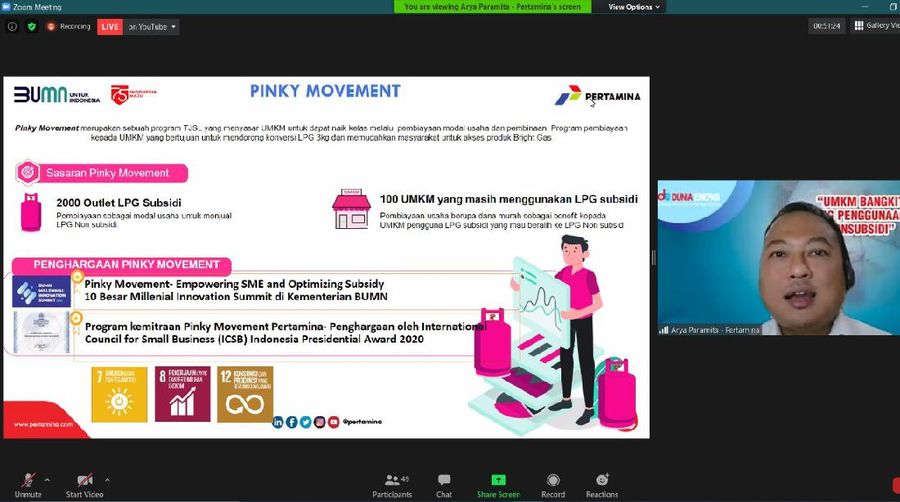Select Arya Paramita's video thumbnail

click(777, 257)
